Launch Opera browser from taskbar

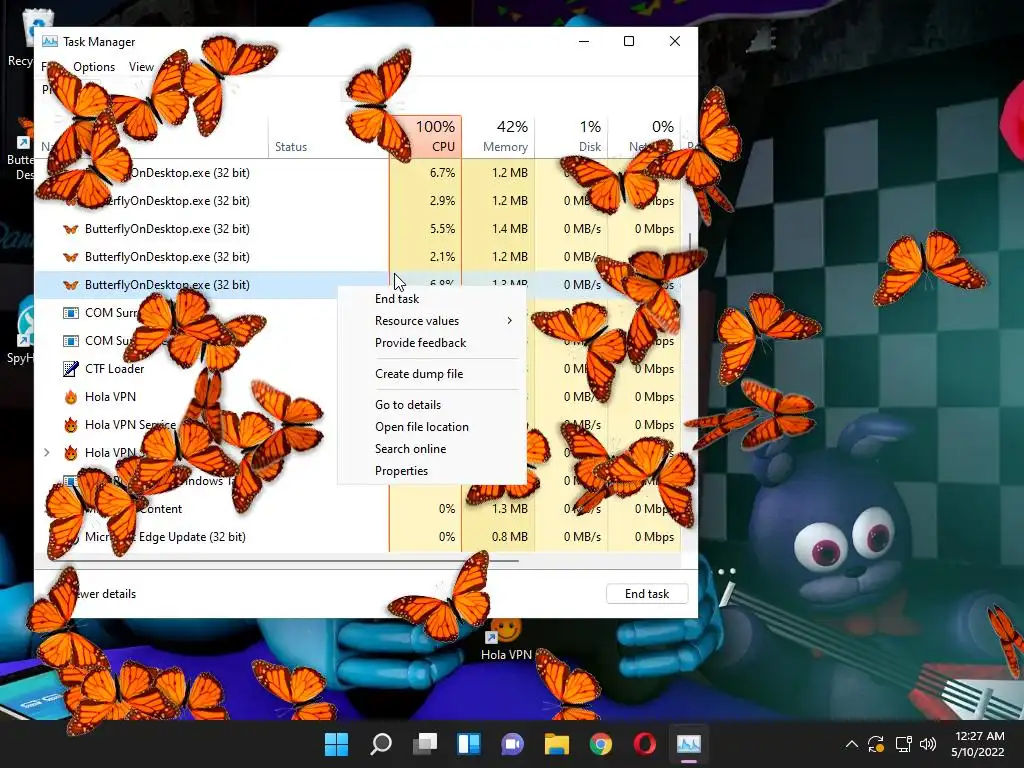click(x=645, y=744)
